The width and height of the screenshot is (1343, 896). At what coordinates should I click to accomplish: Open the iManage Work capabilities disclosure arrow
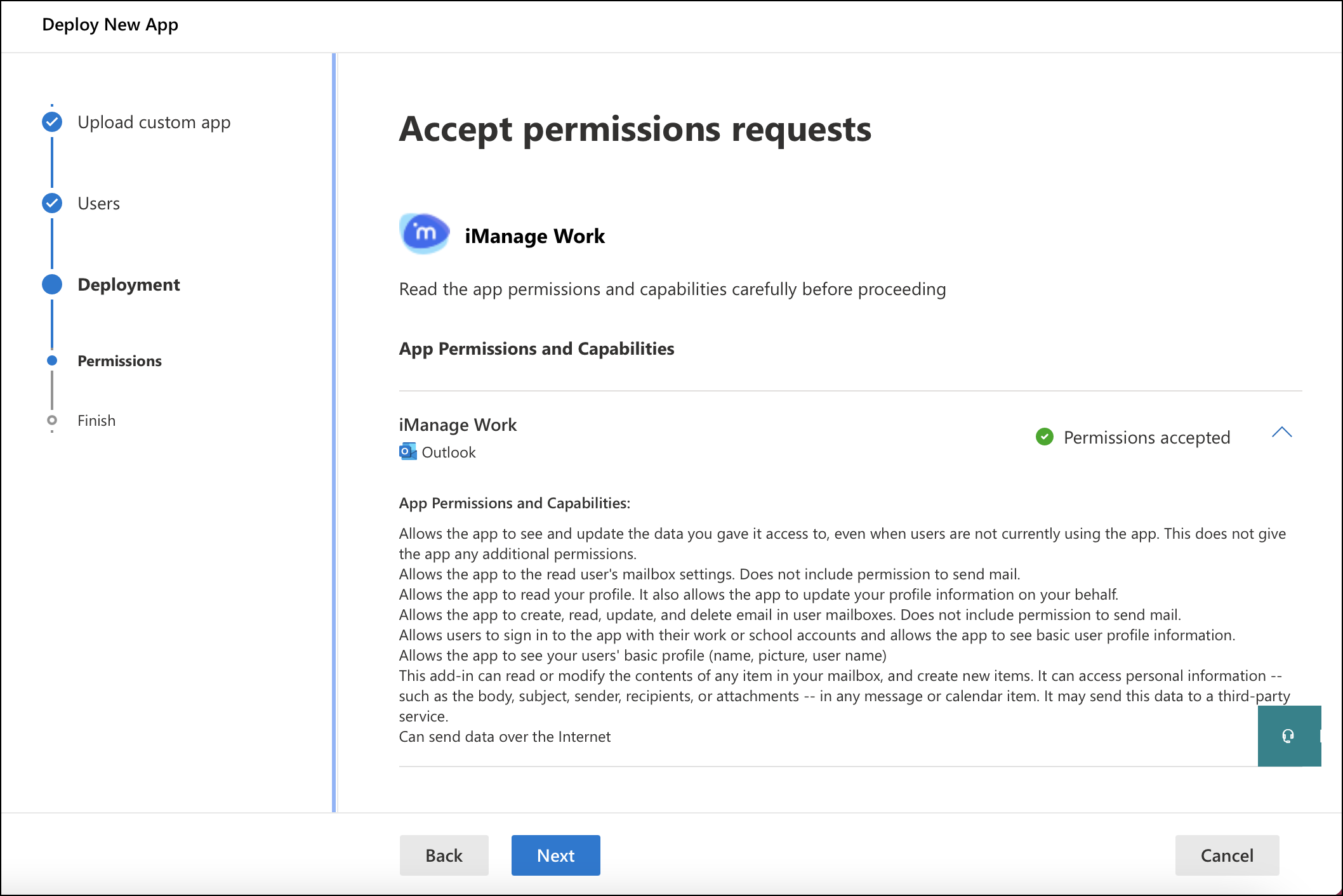1283,433
